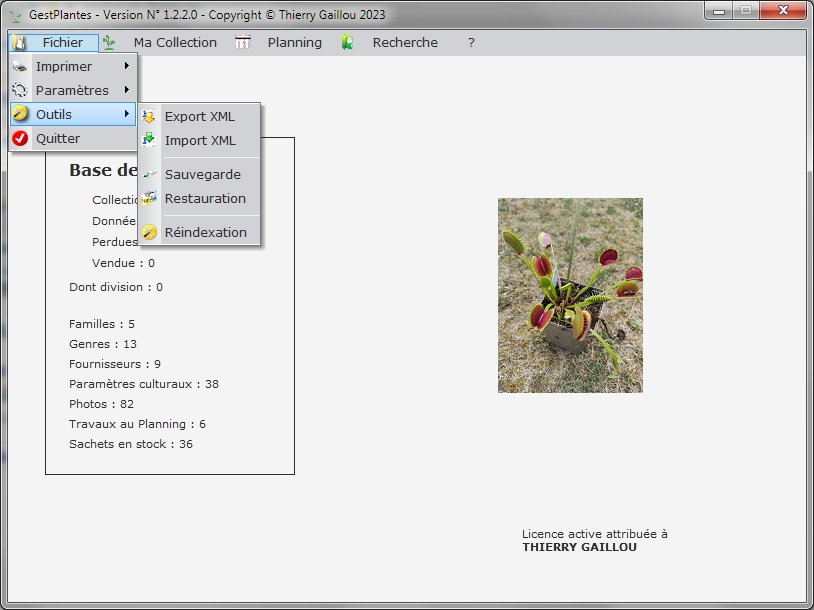Screen dimensions: 814x610
Task: Click the 'Genres : 13' line
Action: 103,344
